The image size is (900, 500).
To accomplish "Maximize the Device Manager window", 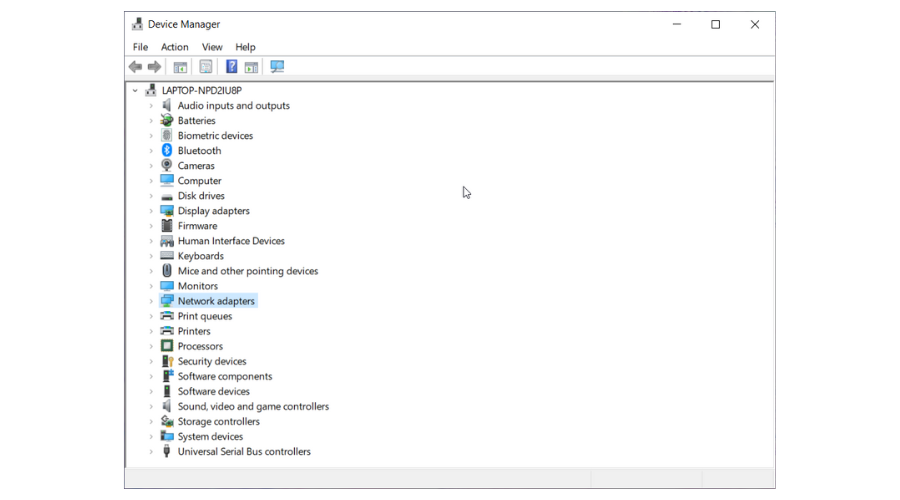I will [x=715, y=24].
